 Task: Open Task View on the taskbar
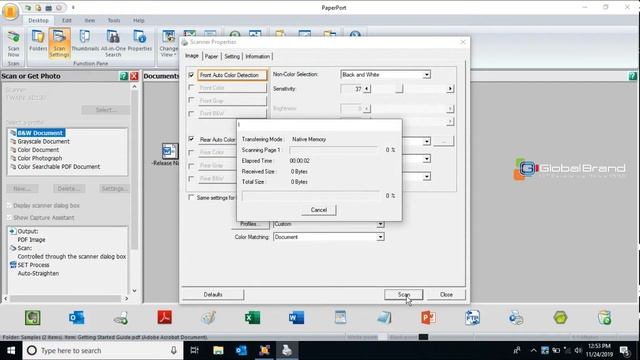(x=195, y=350)
